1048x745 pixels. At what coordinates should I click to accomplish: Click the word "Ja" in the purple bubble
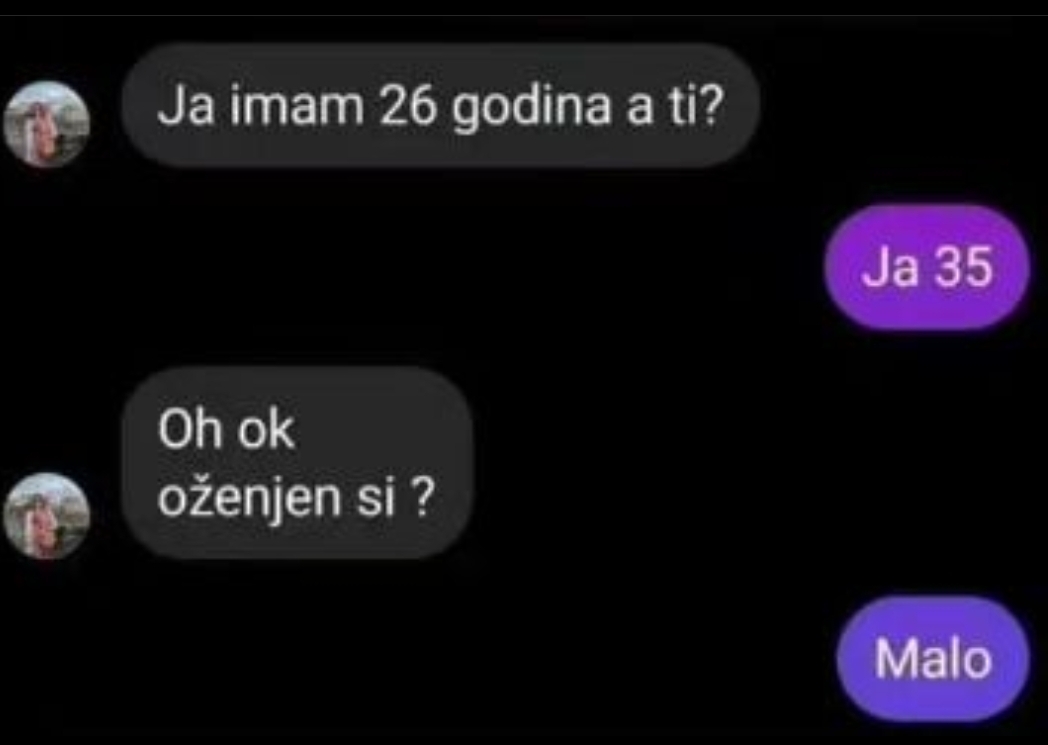(890, 267)
